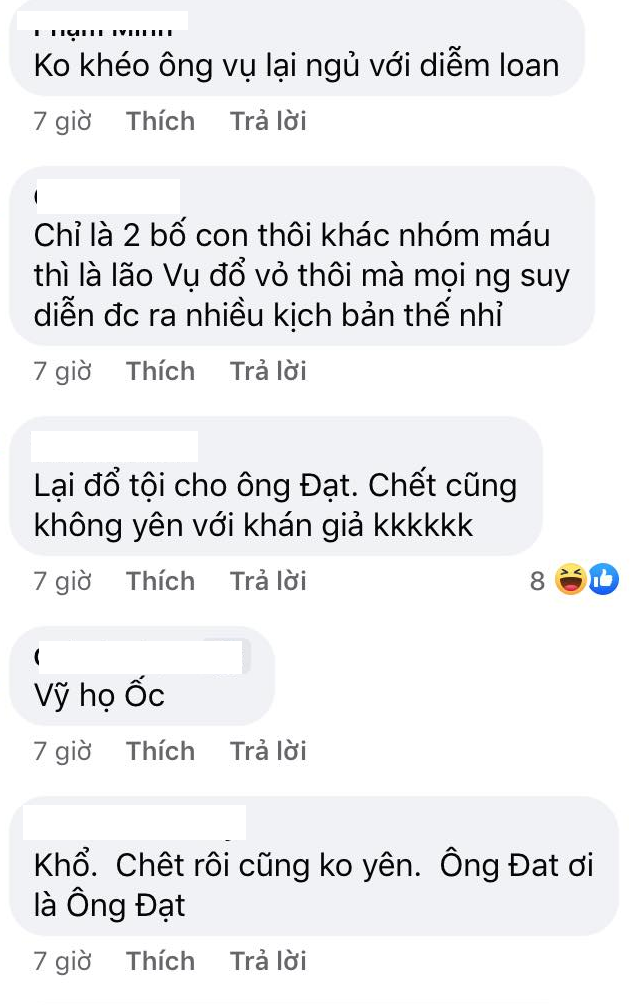Like the 'Vỹ họ Ốc' comment
The height and width of the screenshot is (1005, 643).
160,751
